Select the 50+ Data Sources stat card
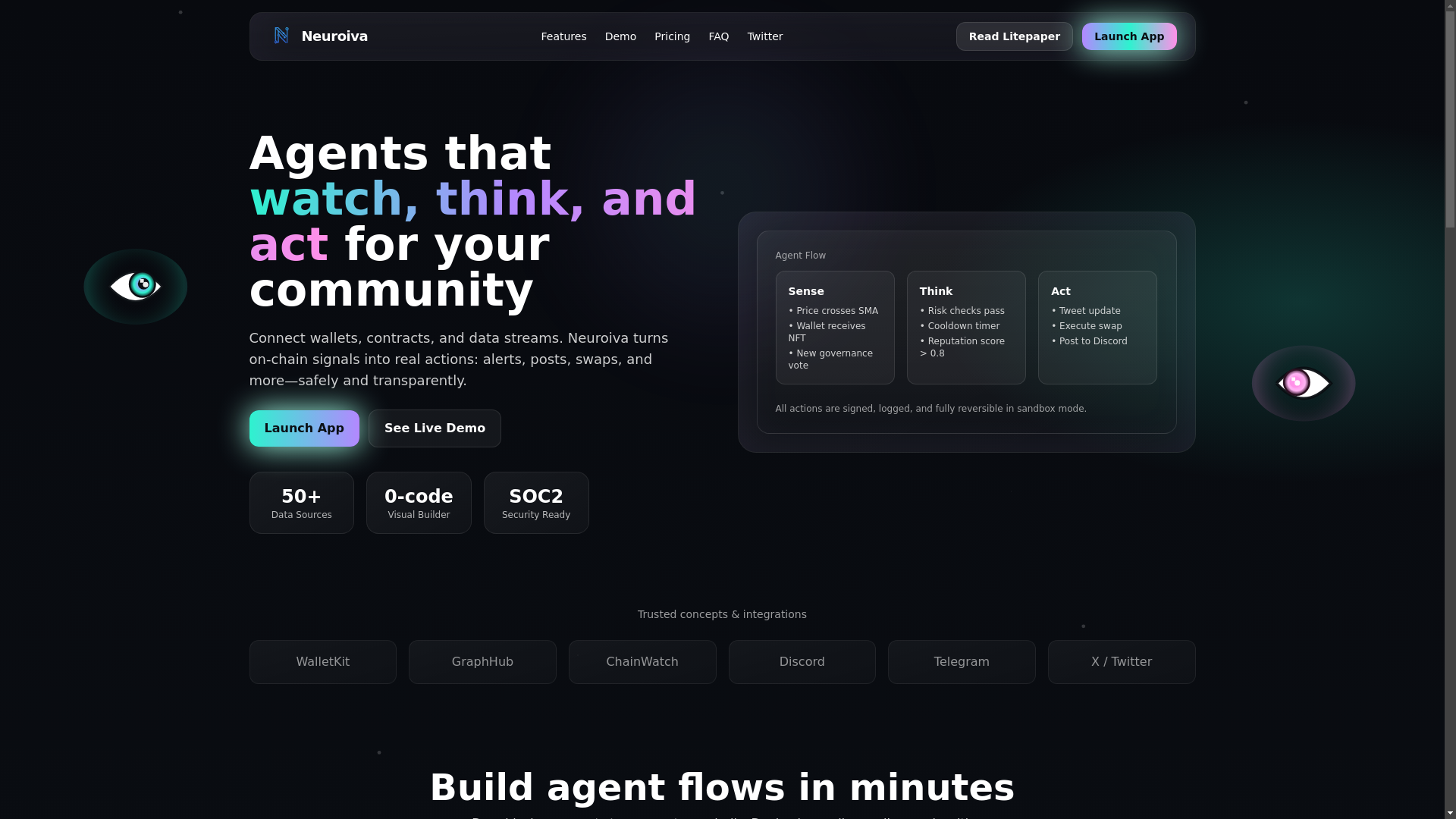Viewport: 1456px width, 819px height. pos(302,503)
